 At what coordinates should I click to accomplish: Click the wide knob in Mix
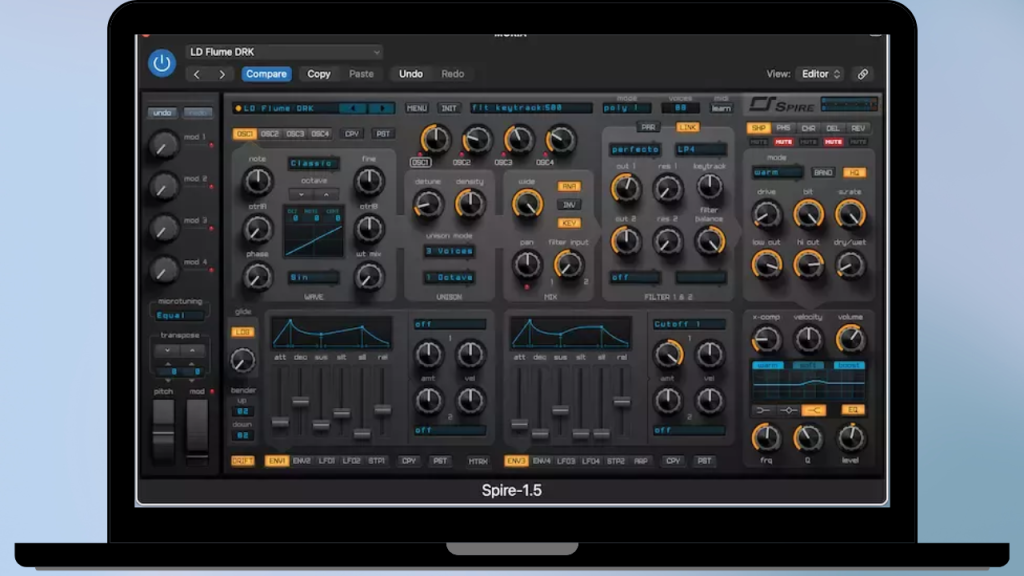click(x=526, y=204)
